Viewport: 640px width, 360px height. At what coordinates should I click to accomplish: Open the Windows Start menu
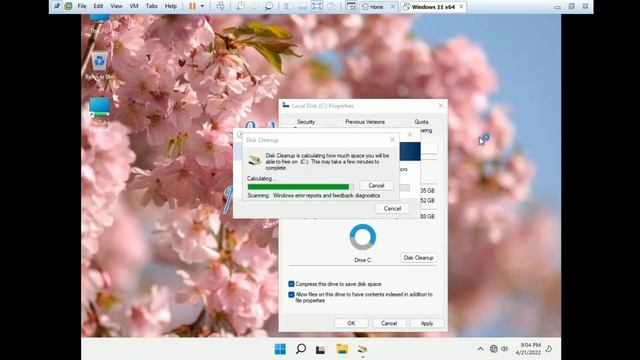(280, 349)
